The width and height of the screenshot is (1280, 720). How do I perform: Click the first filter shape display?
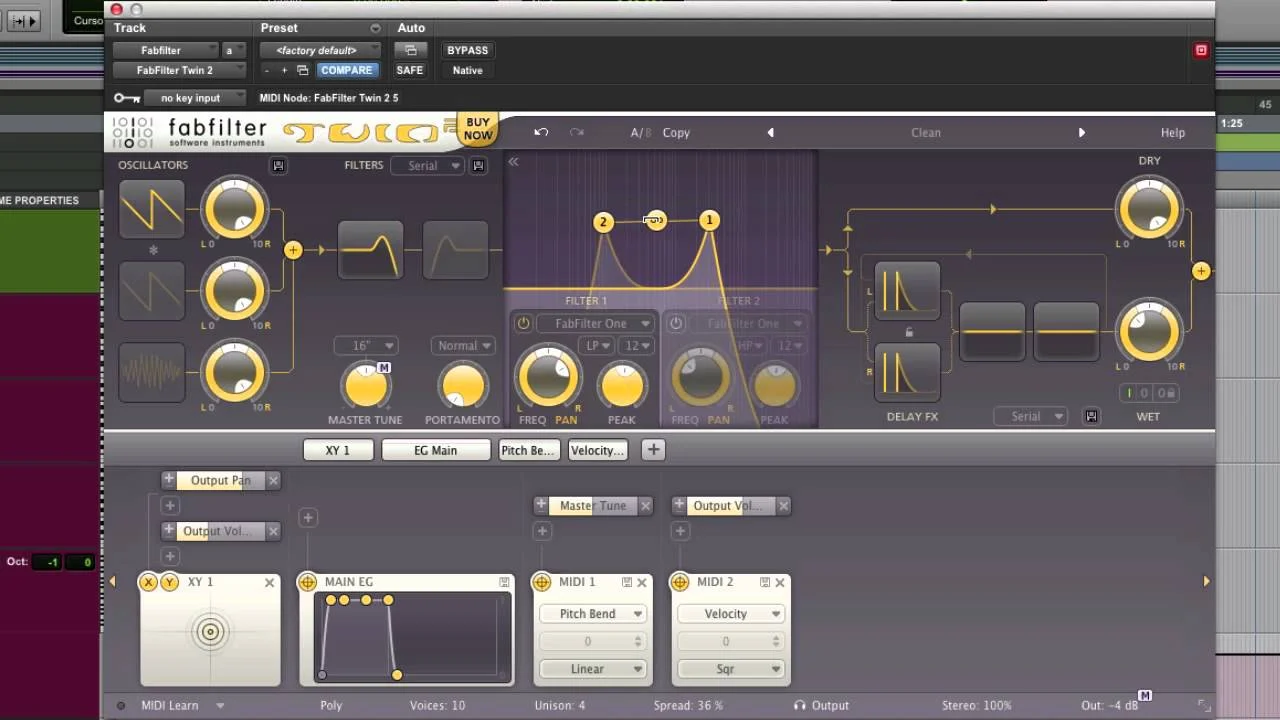(370, 249)
